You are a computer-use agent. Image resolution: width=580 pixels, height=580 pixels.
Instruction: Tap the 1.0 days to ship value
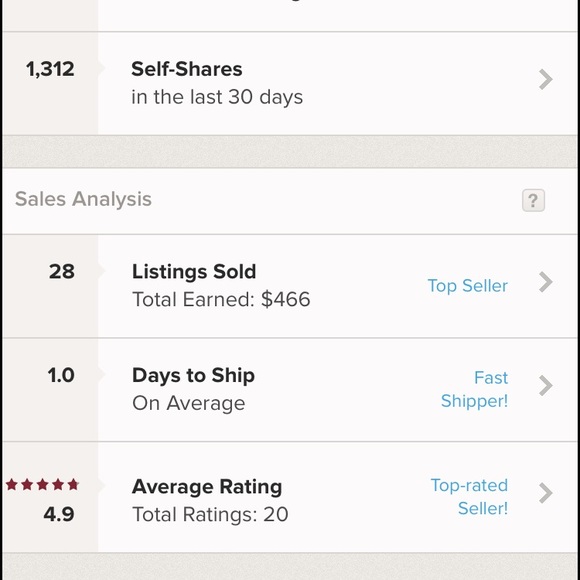pyautogui.click(x=61, y=375)
